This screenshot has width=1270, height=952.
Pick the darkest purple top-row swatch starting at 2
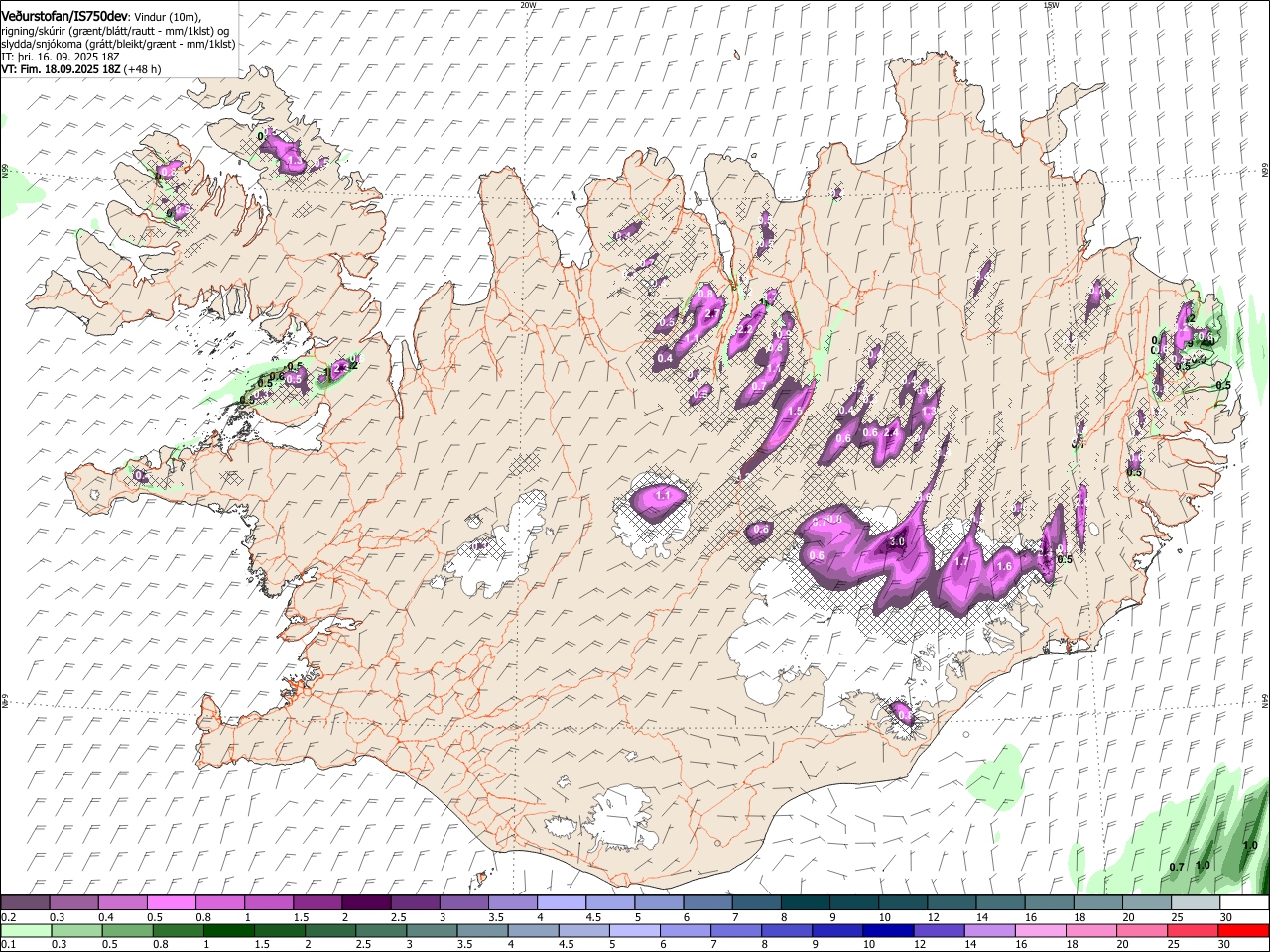366,902
